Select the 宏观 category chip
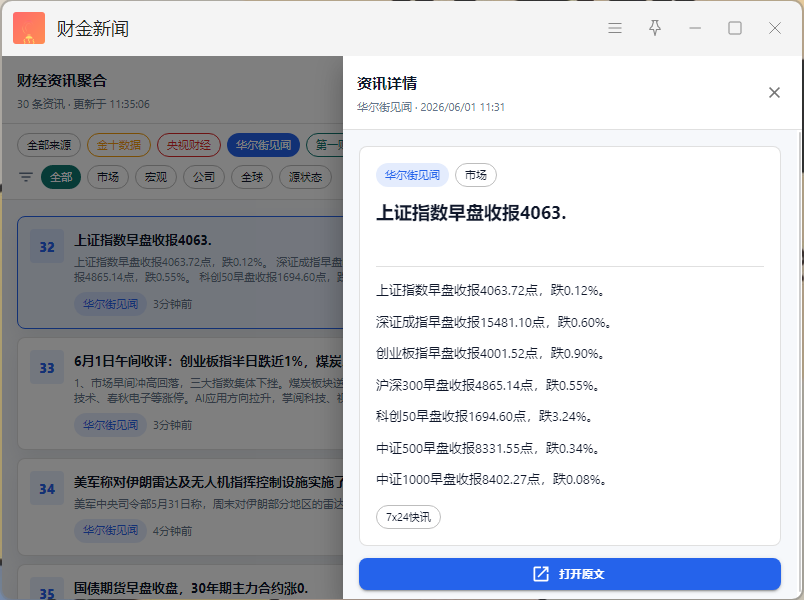Image resolution: width=804 pixels, height=600 pixels. coord(156,177)
